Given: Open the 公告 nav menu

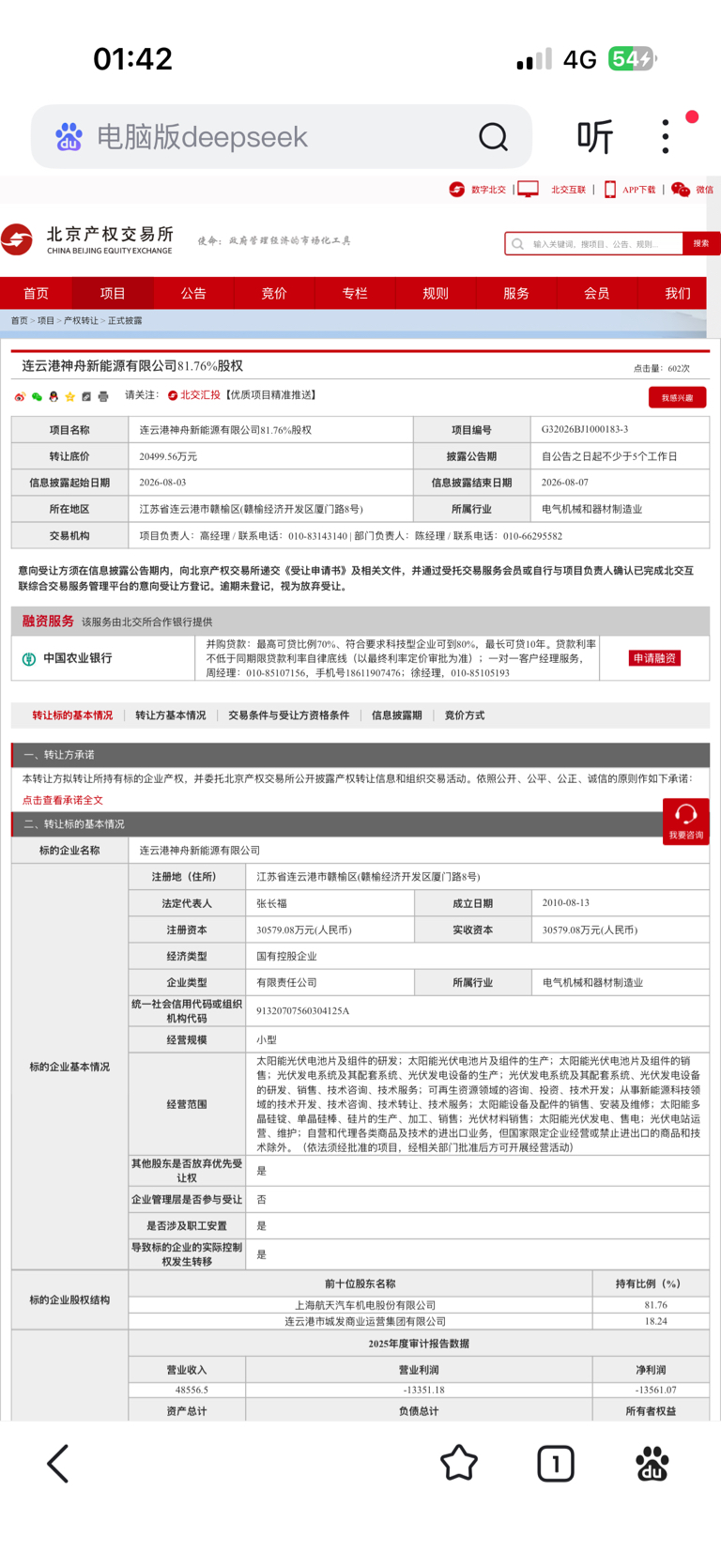Looking at the screenshot, I should pyautogui.click(x=193, y=293).
